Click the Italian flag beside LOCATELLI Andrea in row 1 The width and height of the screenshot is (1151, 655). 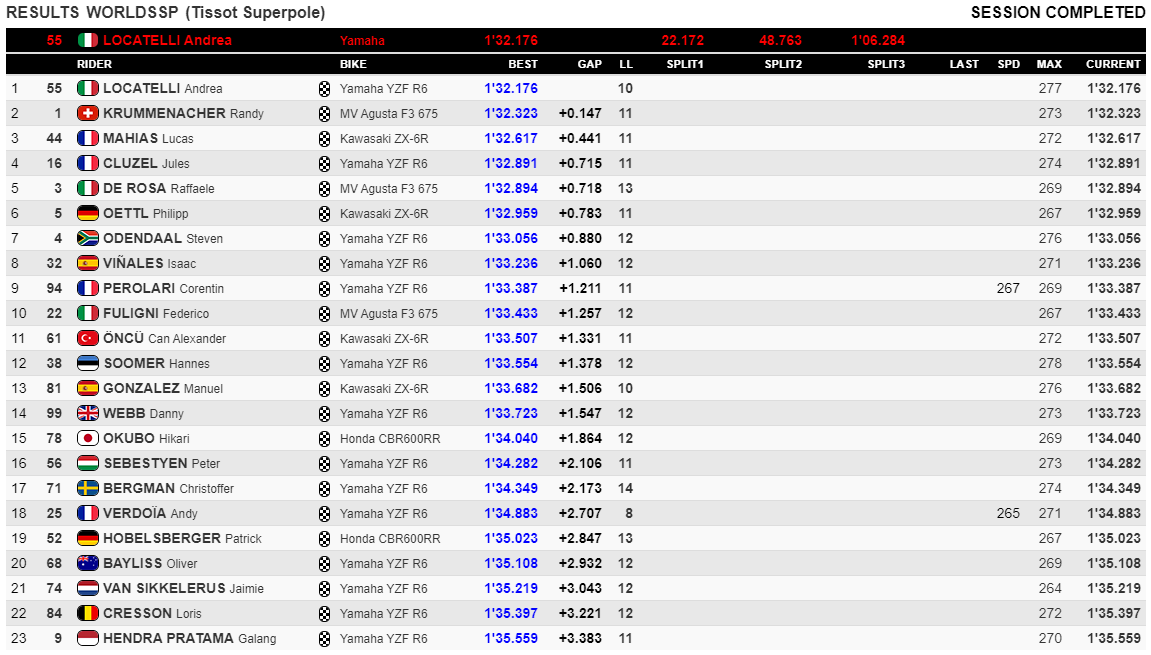click(87, 88)
